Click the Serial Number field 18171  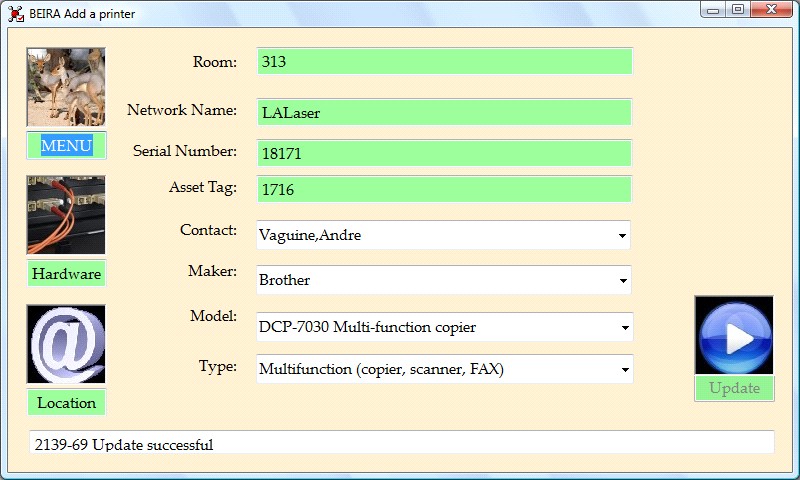click(444, 154)
